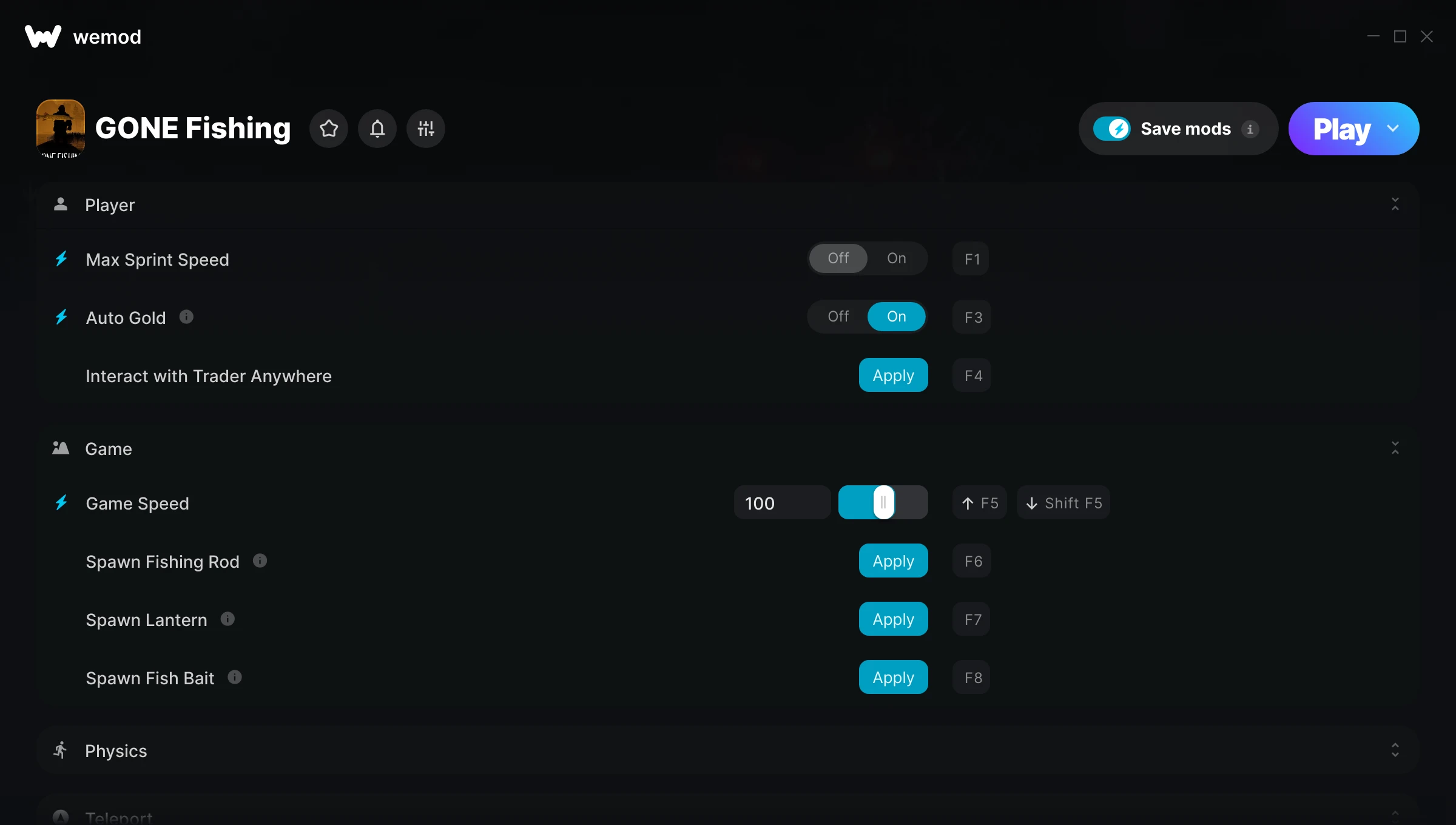Expand the Physics section

tap(1395, 750)
